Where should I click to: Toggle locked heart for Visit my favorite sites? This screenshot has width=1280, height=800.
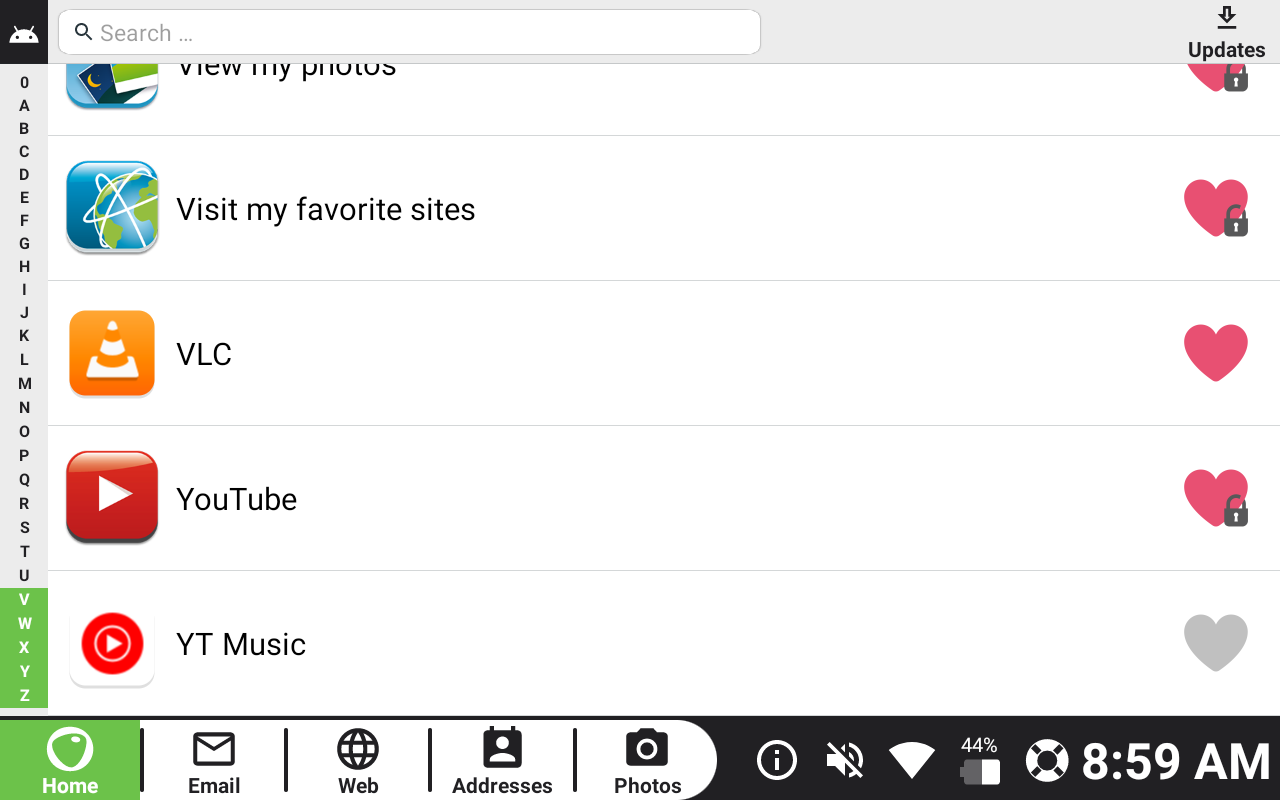1216,208
